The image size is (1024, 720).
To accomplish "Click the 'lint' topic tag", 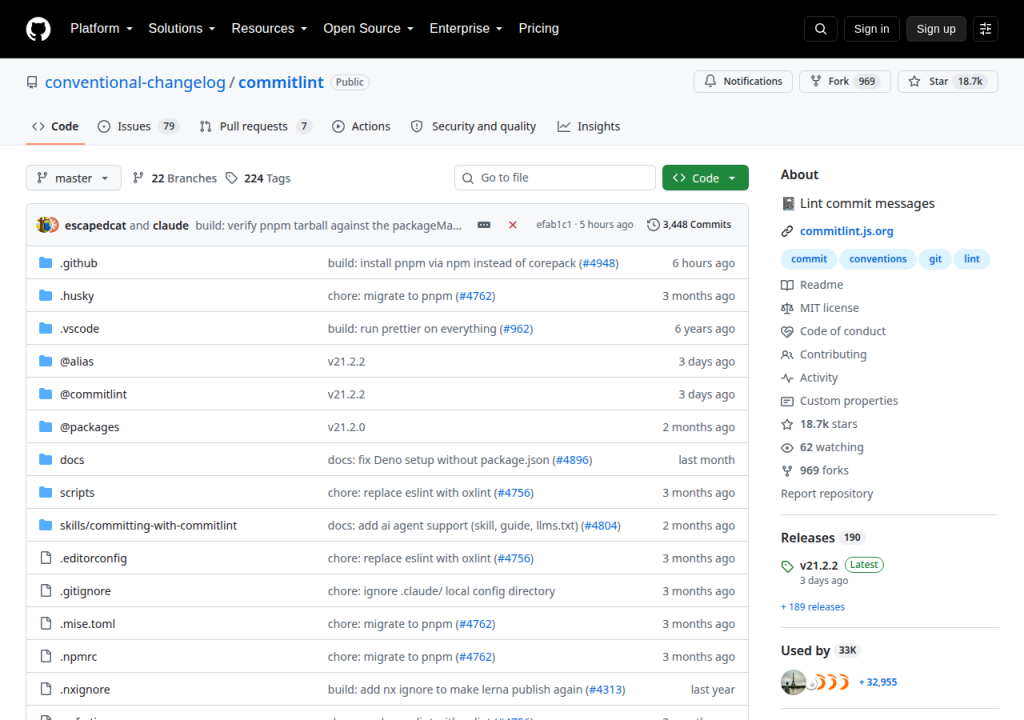I will coord(972,259).
